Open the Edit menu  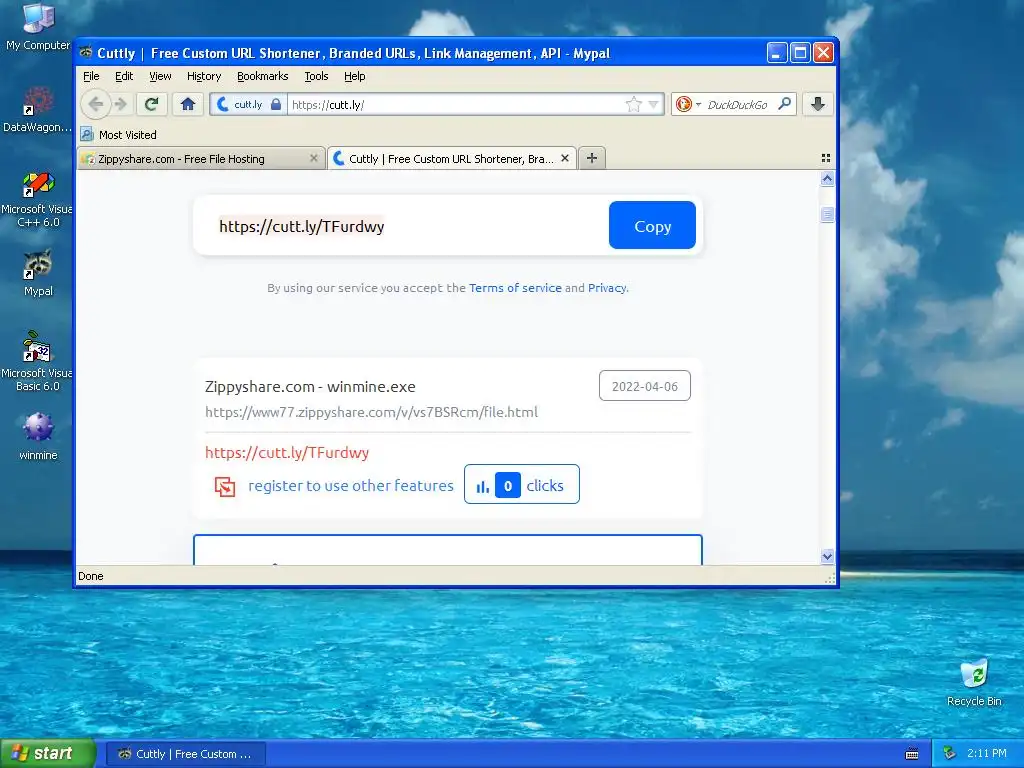123,76
